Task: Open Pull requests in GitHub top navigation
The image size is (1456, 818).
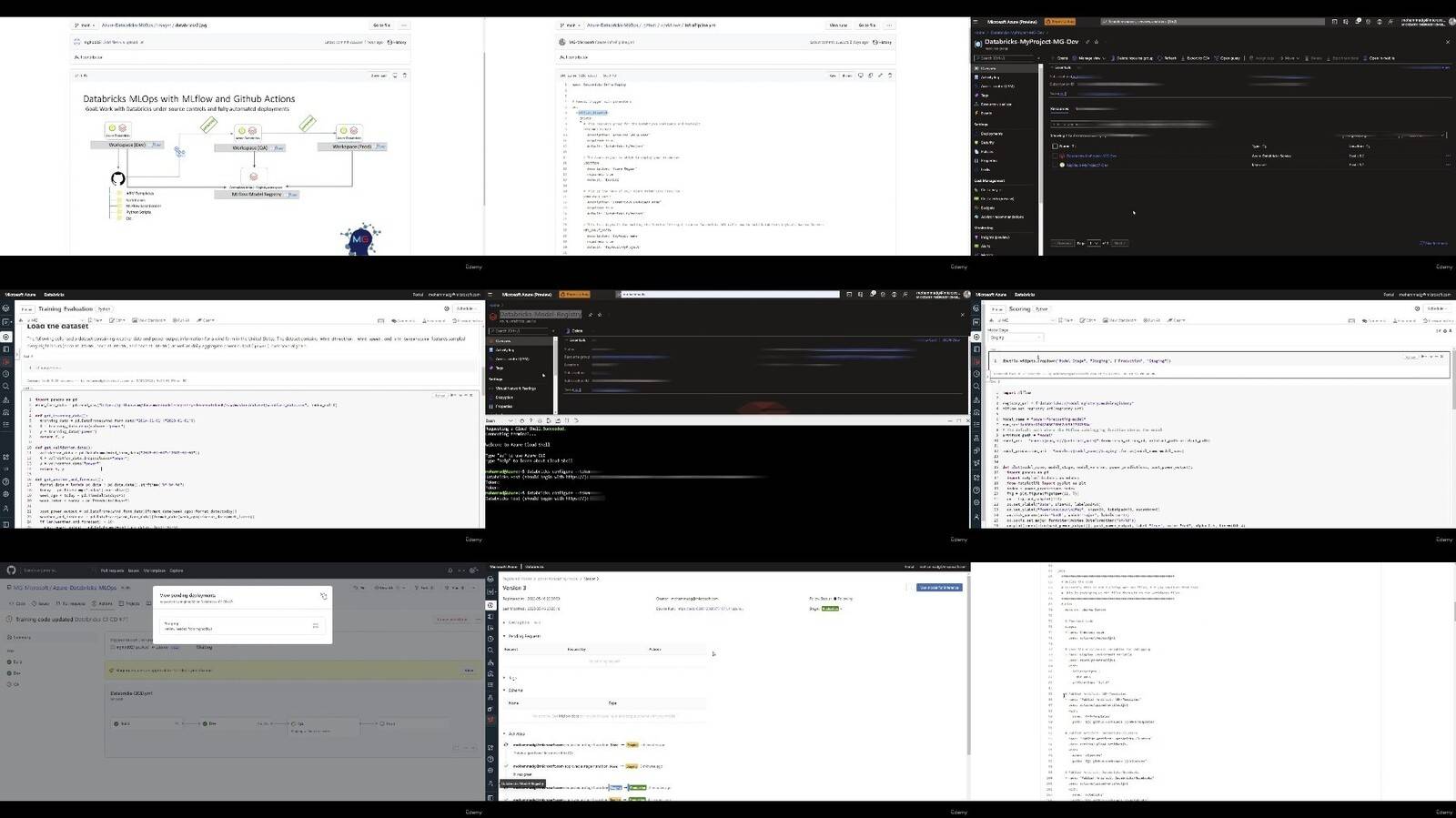Action: coord(112,571)
